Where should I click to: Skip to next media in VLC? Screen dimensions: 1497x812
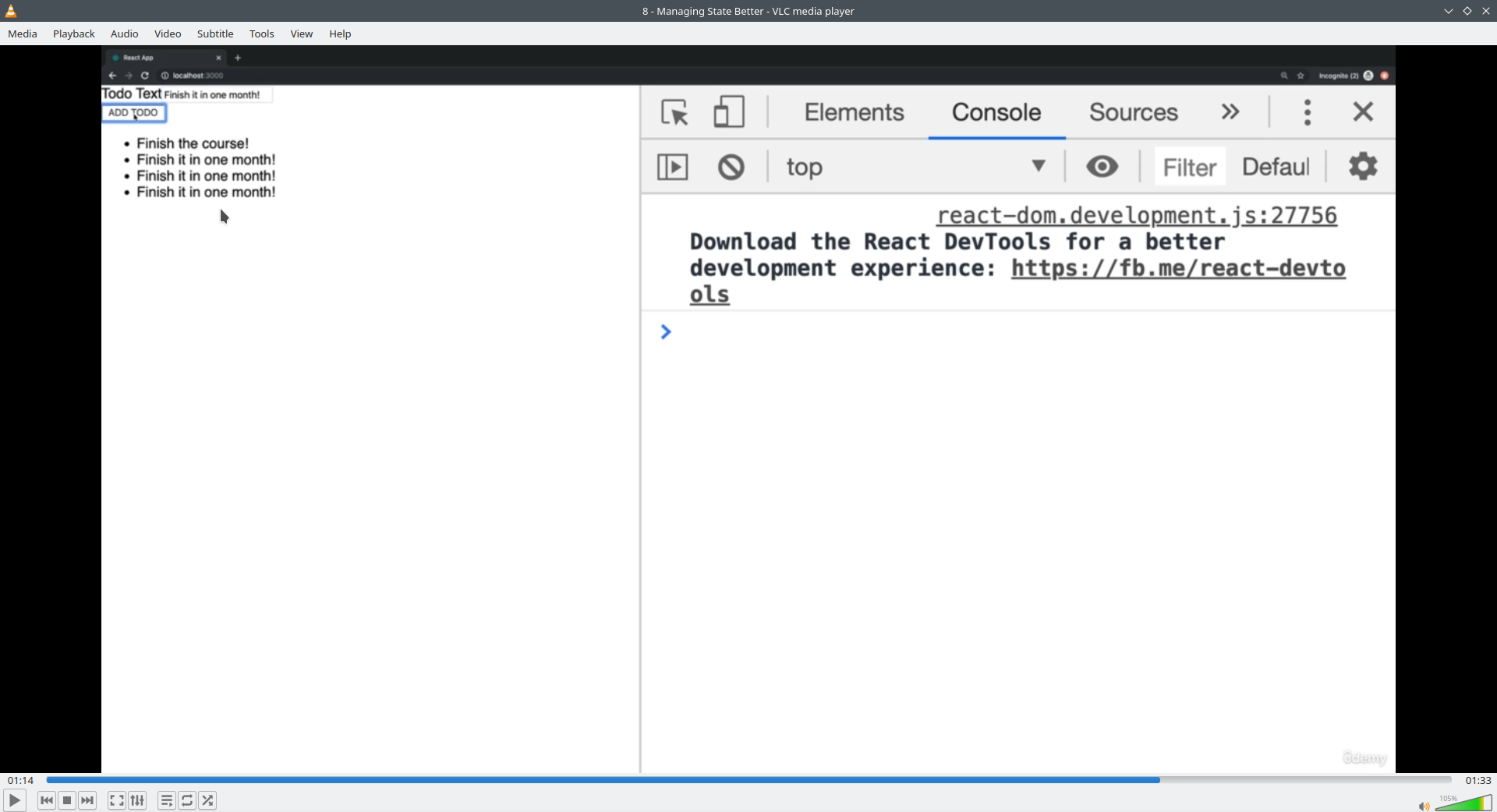pos(87,800)
